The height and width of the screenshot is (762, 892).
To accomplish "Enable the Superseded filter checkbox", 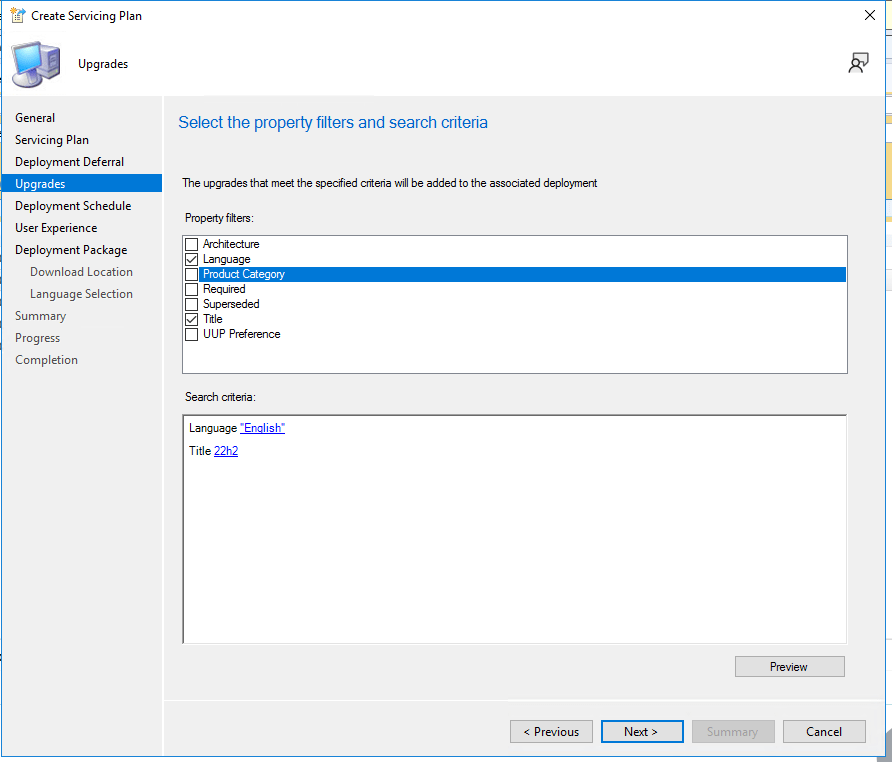I will pos(190,303).
